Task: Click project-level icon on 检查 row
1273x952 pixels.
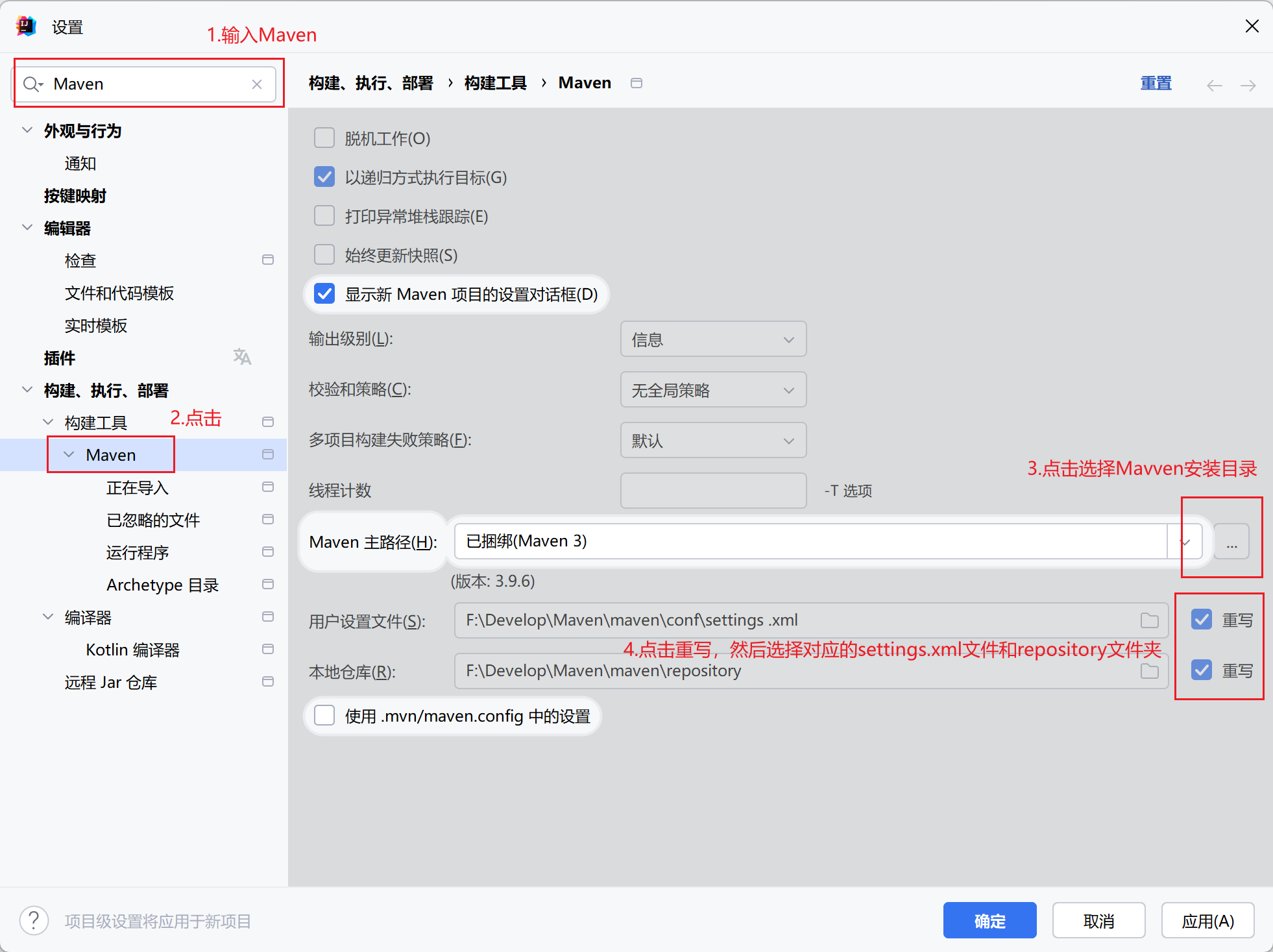Action: click(x=268, y=260)
